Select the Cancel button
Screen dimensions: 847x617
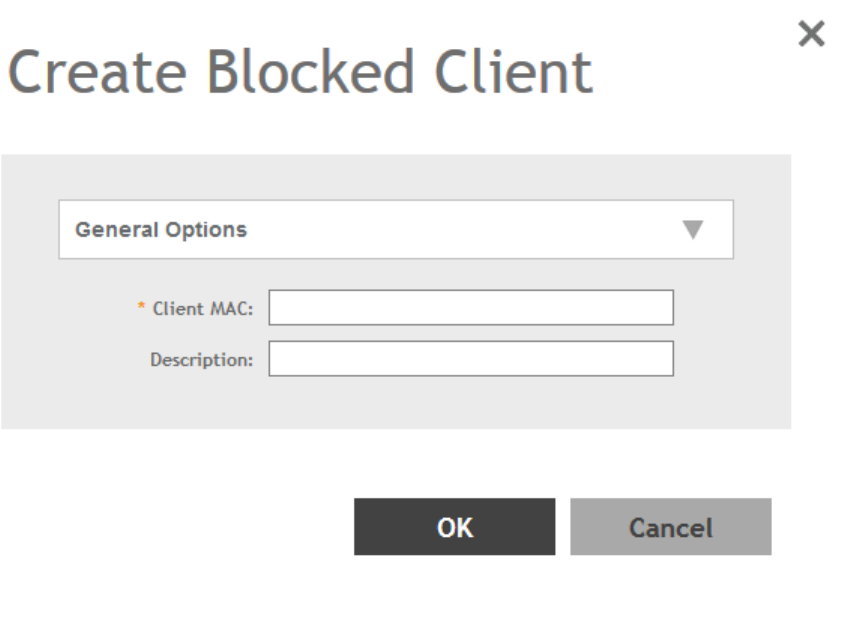(x=670, y=527)
